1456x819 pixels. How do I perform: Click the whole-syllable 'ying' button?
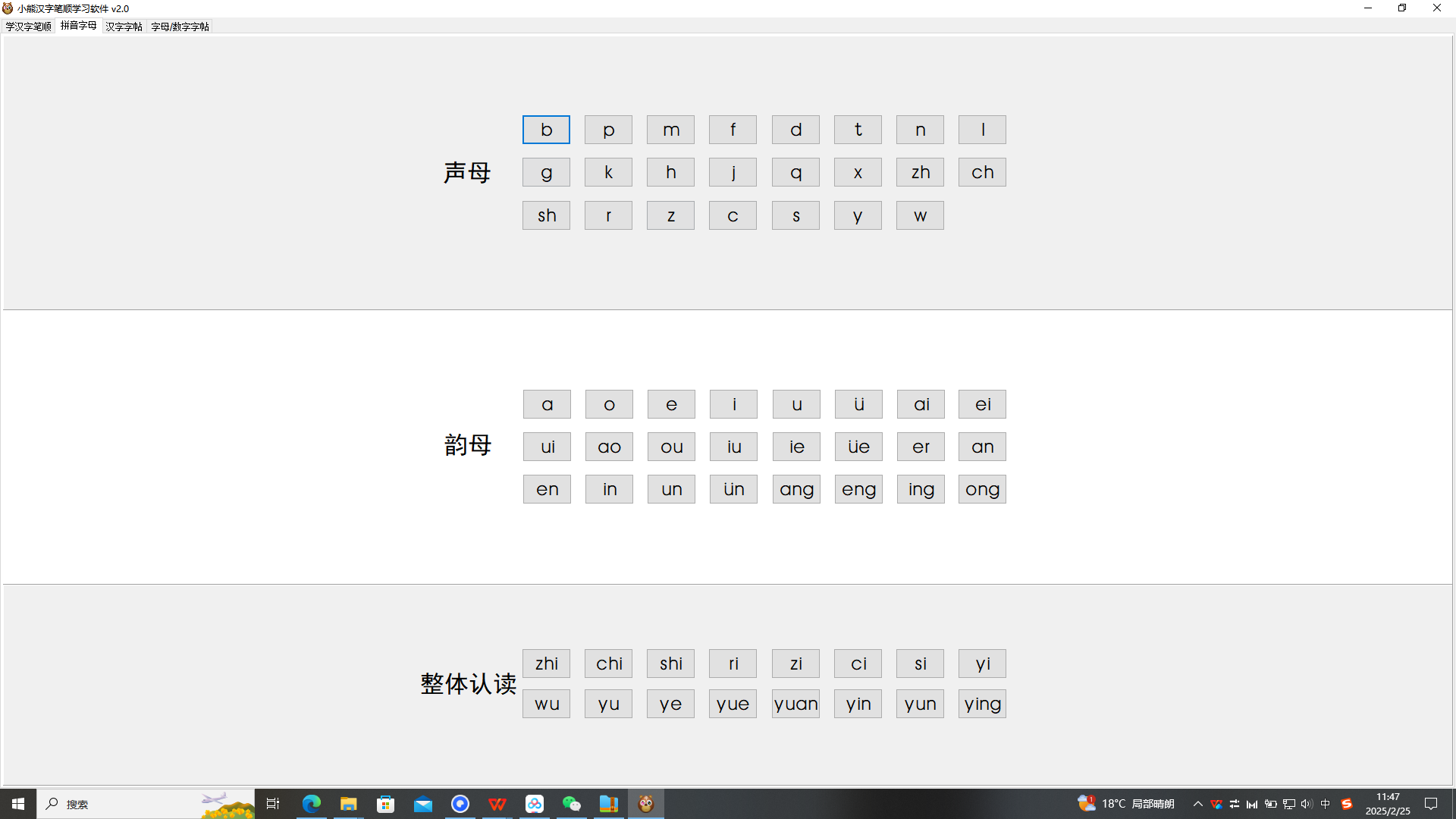click(982, 704)
